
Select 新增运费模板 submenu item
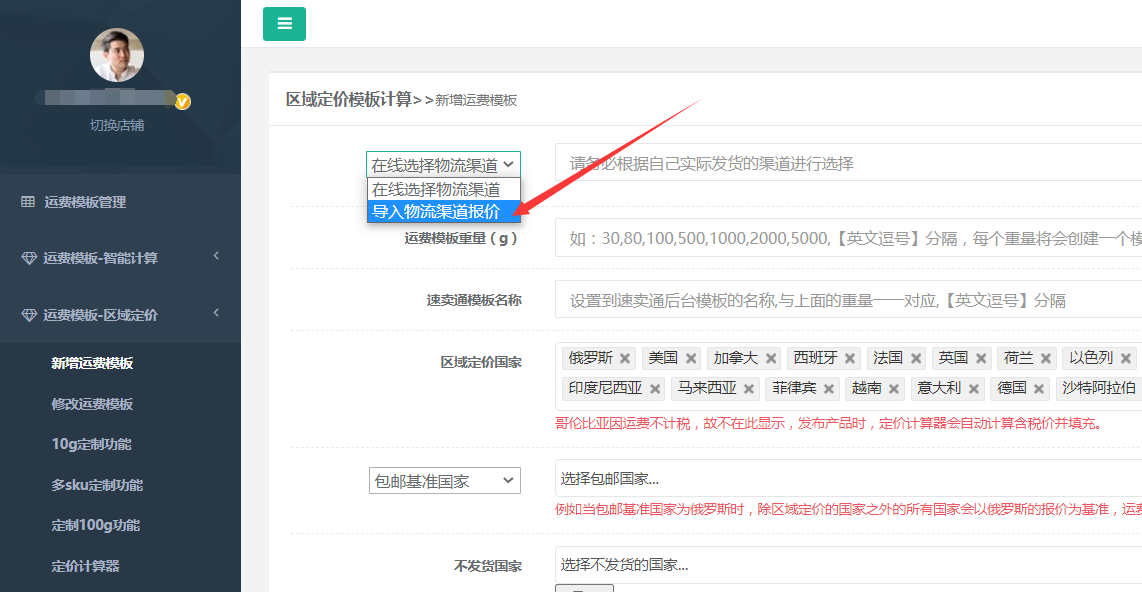coord(92,363)
